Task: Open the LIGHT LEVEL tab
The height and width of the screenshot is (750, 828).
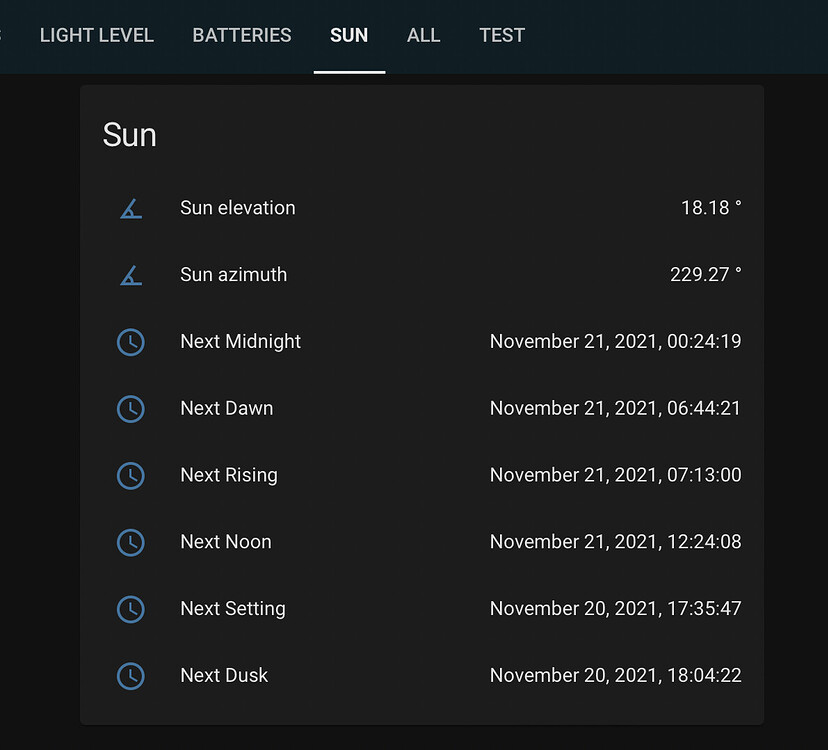Action: [x=96, y=35]
